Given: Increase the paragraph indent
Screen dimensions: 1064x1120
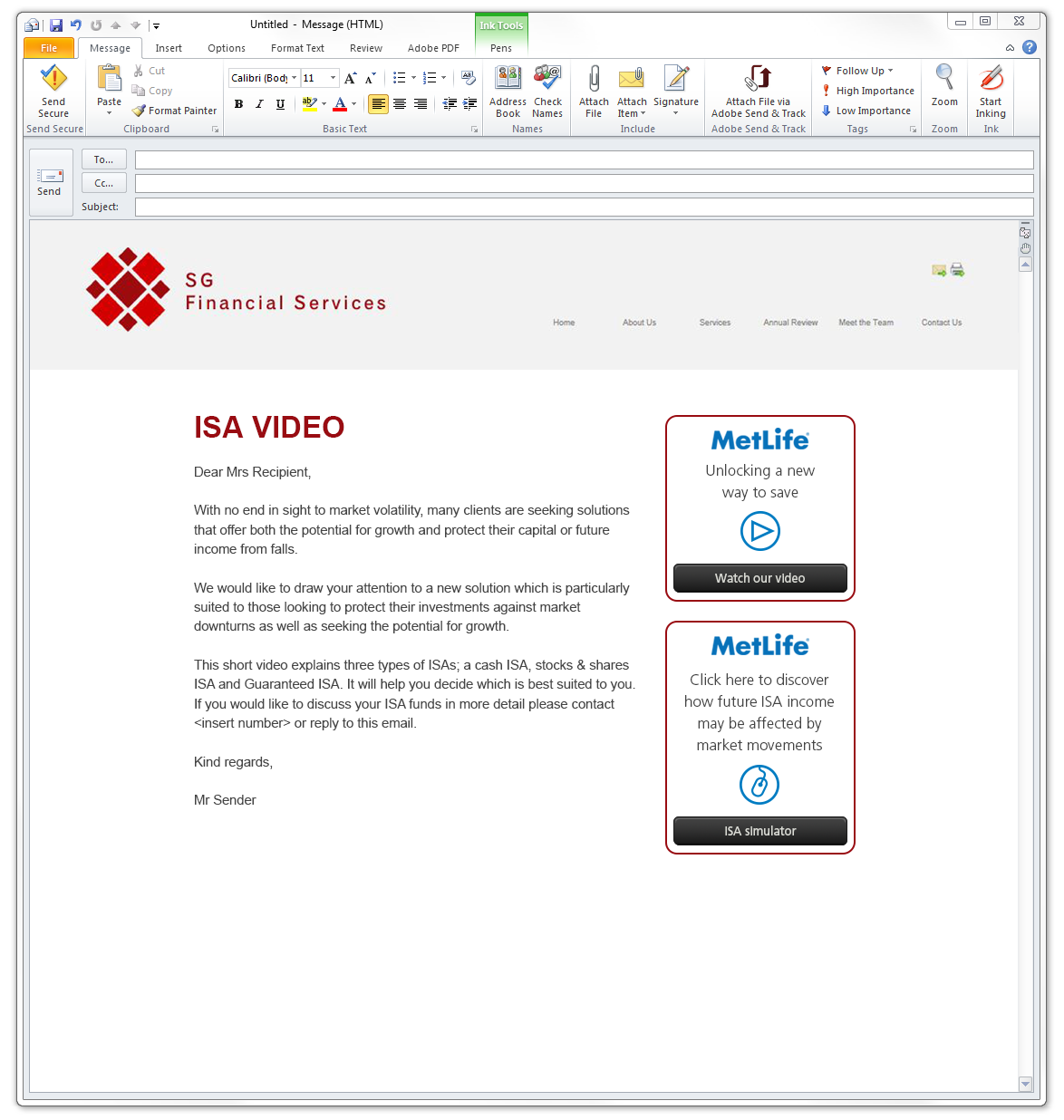Looking at the screenshot, I should [470, 104].
